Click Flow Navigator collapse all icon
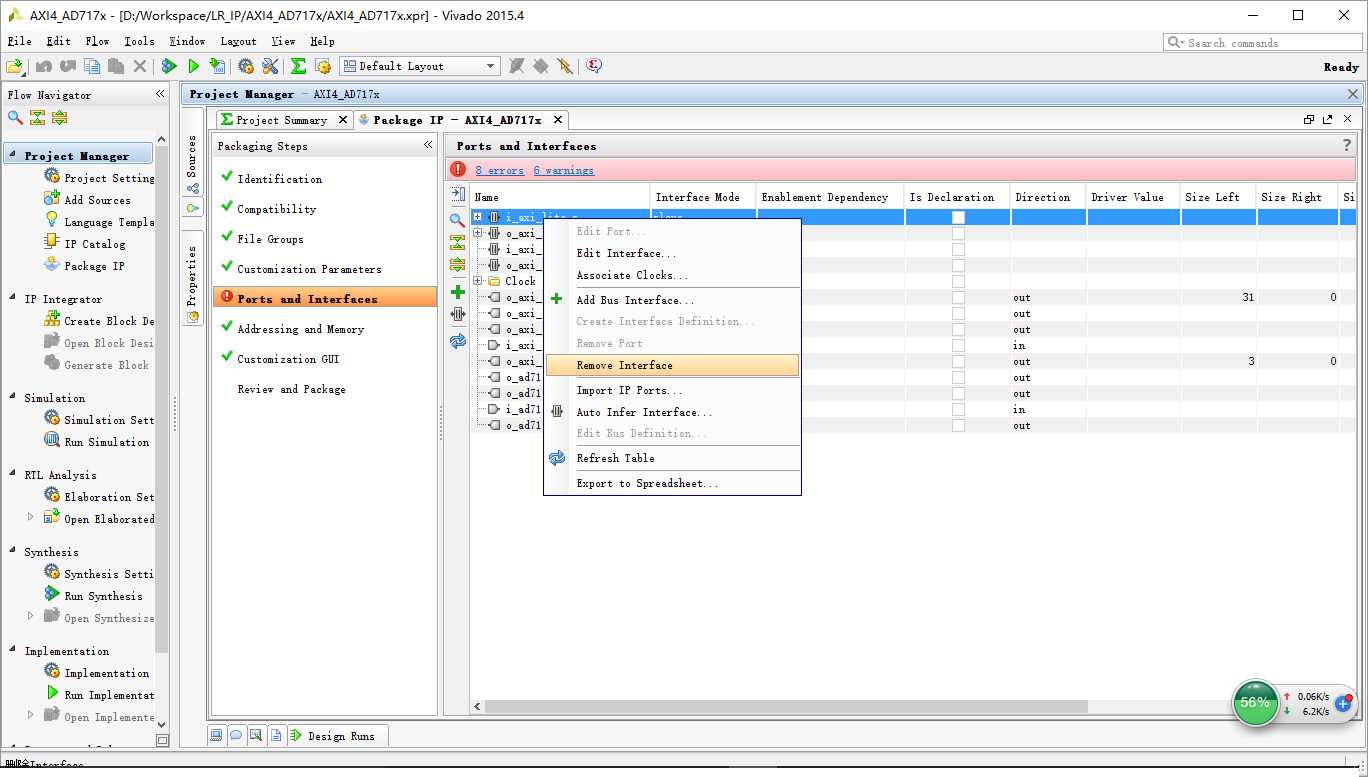Image resolution: width=1368 pixels, height=777 pixels. (x=37, y=117)
